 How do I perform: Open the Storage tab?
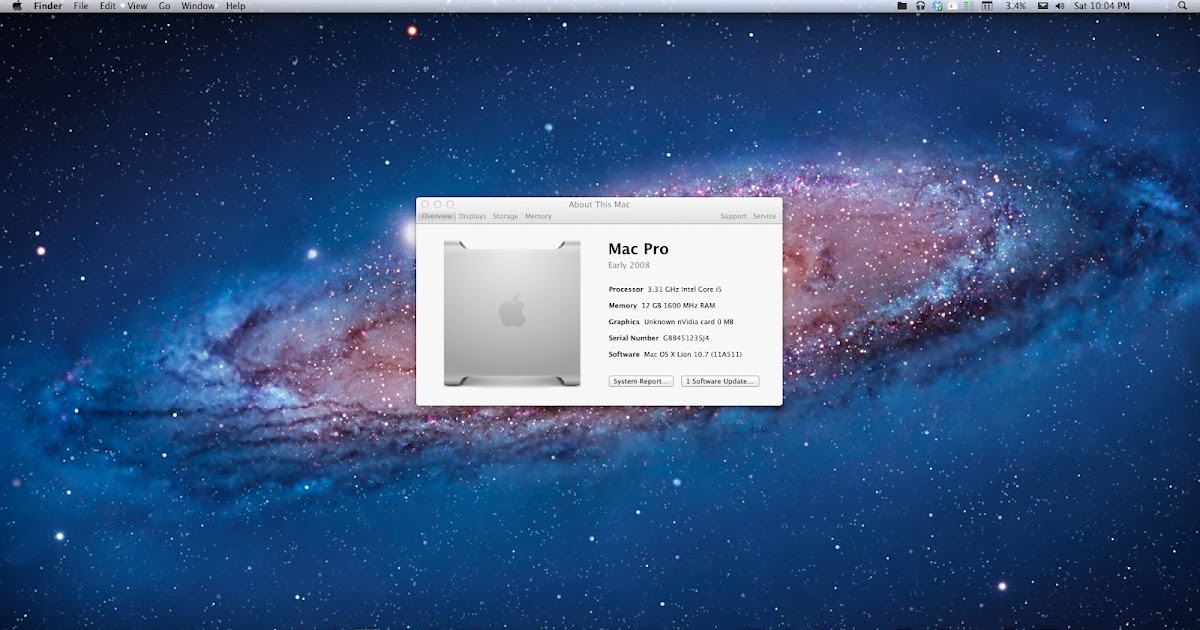tap(504, 215)
